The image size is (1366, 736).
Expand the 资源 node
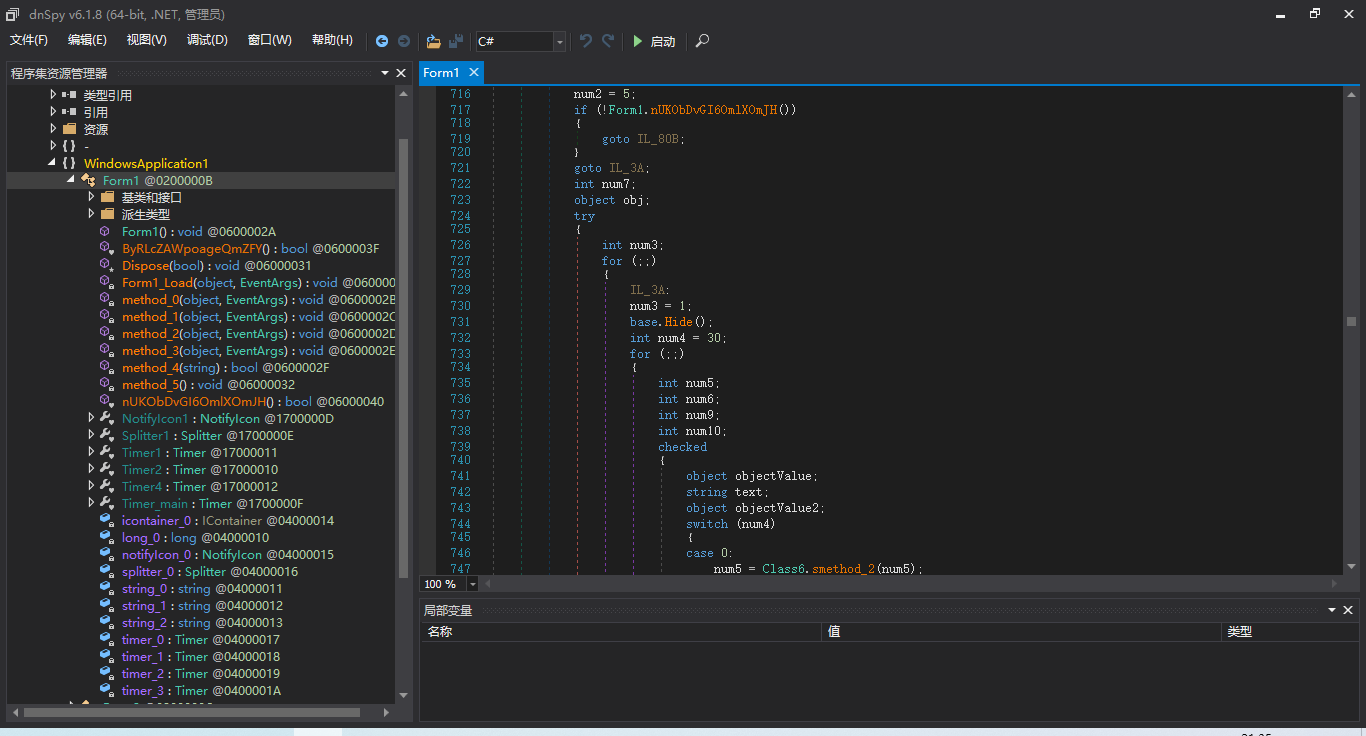click(53, 129)
